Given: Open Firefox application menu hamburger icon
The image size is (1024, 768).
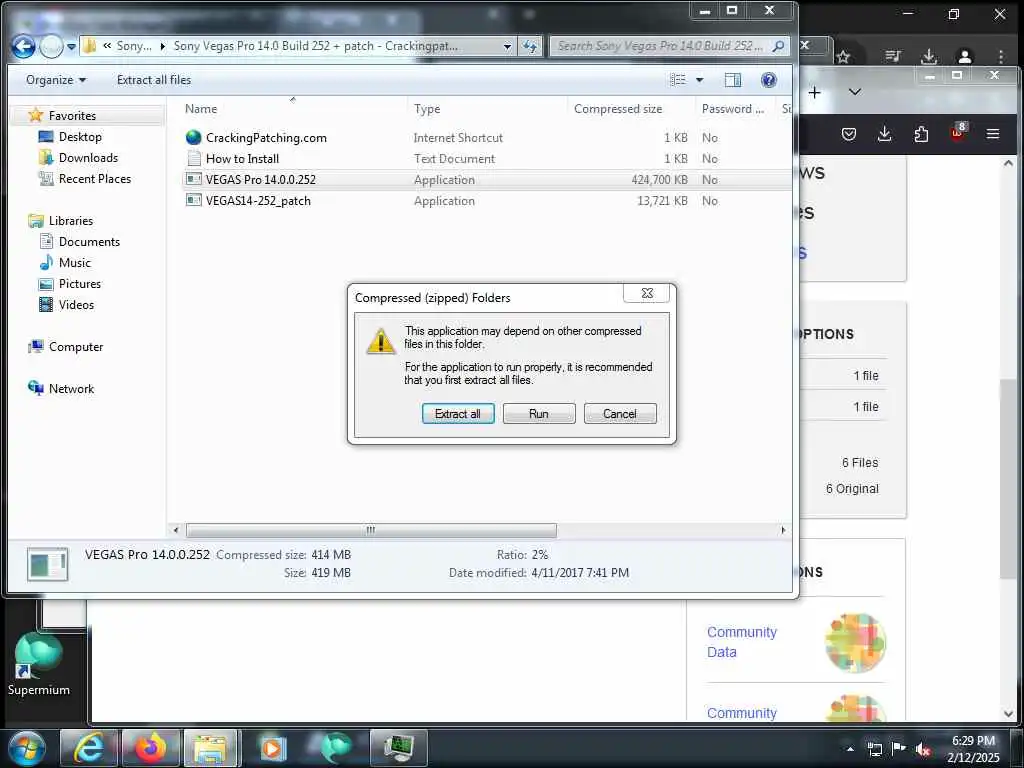Looking at the screenshot, I should 993,134.
